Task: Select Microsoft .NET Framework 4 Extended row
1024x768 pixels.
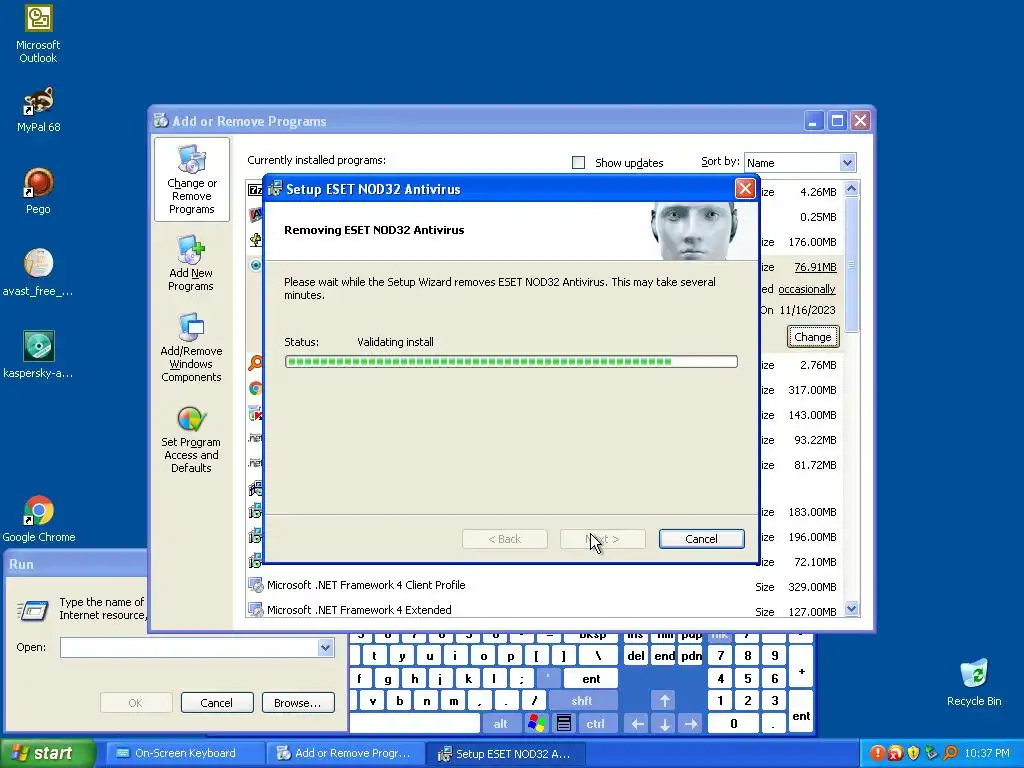Action: [545, 610]
